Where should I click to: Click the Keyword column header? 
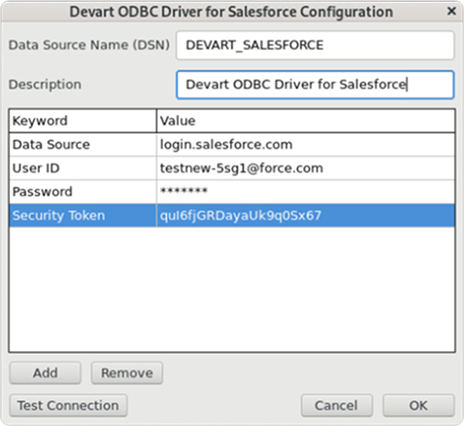tap(83, 121)
